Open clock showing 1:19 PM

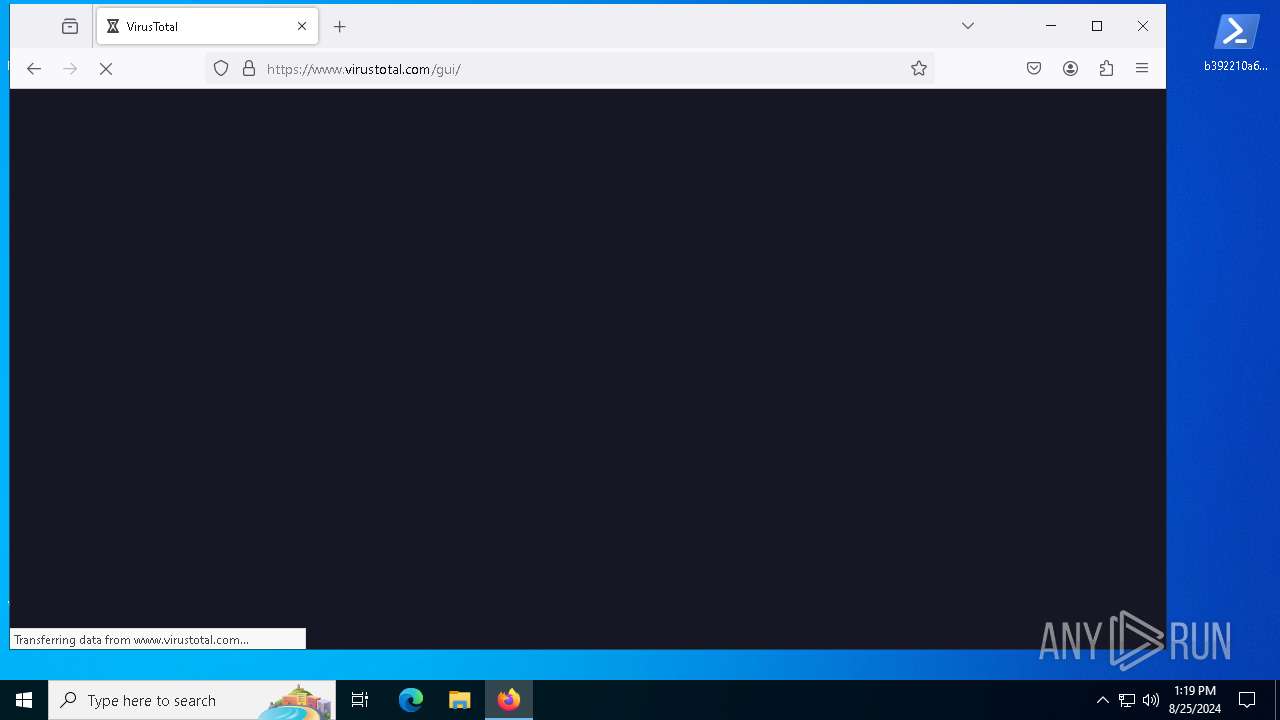pyautogui.click(x=1195, y=700)
